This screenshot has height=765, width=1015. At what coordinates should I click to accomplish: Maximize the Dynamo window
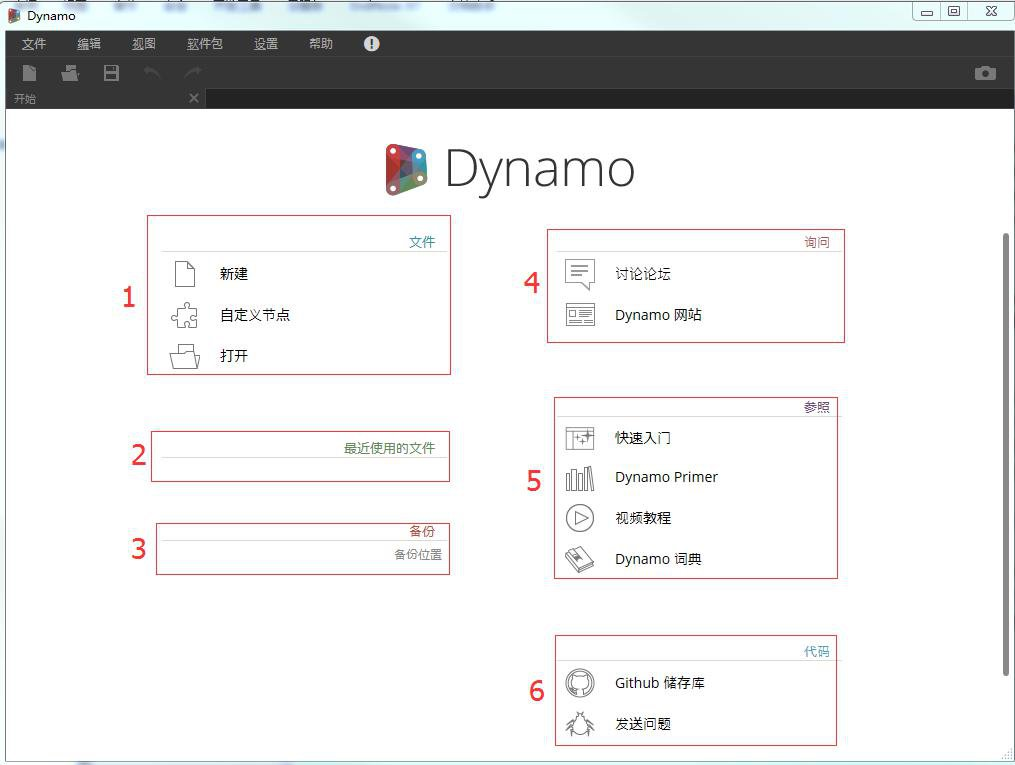954,12
